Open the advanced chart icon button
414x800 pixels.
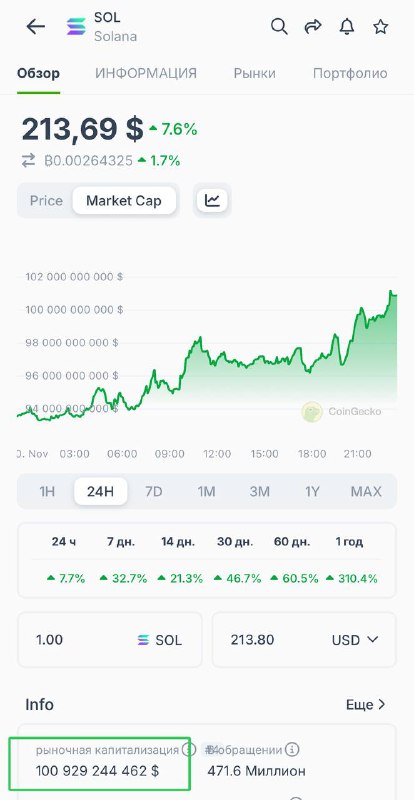point(212,200)
